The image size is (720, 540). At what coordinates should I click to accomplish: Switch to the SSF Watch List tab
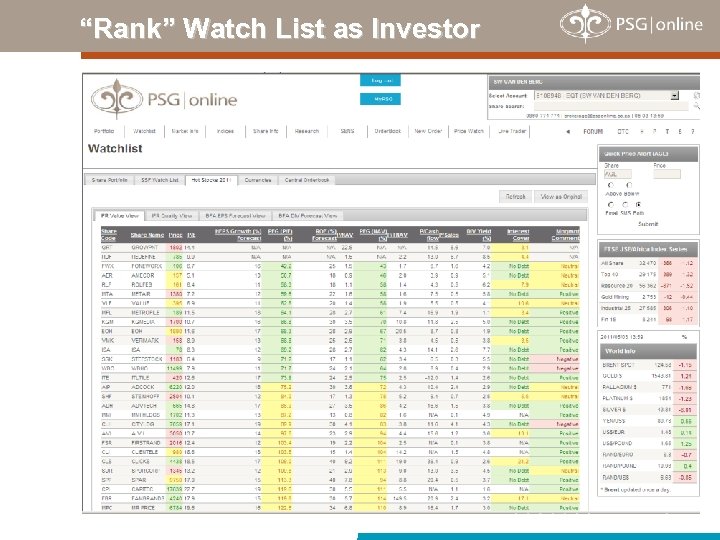159,180
